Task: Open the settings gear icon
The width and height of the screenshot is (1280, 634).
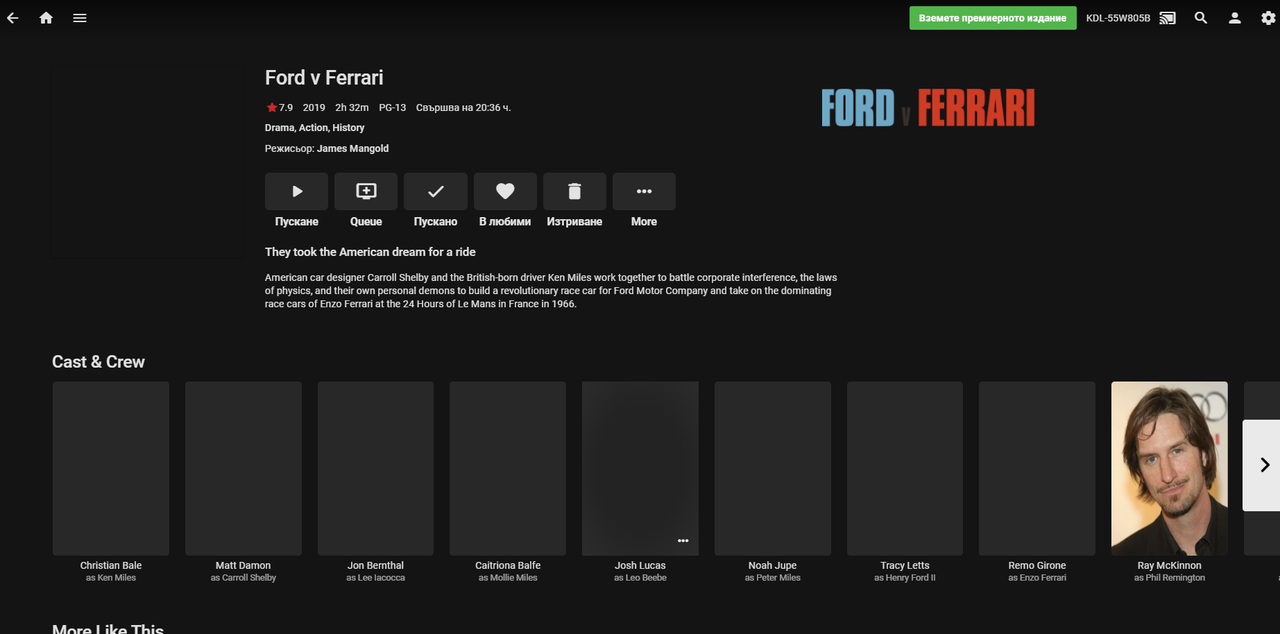Action: tap(1268, 18)
